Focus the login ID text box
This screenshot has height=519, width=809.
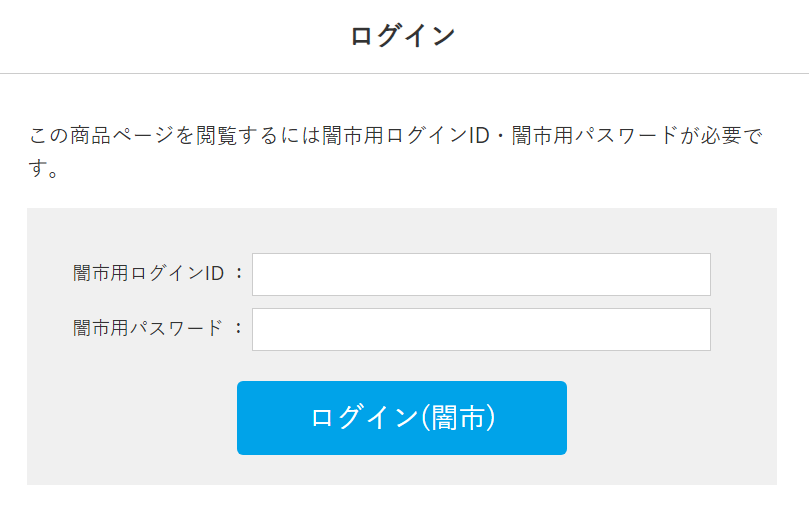click(481, 275)
